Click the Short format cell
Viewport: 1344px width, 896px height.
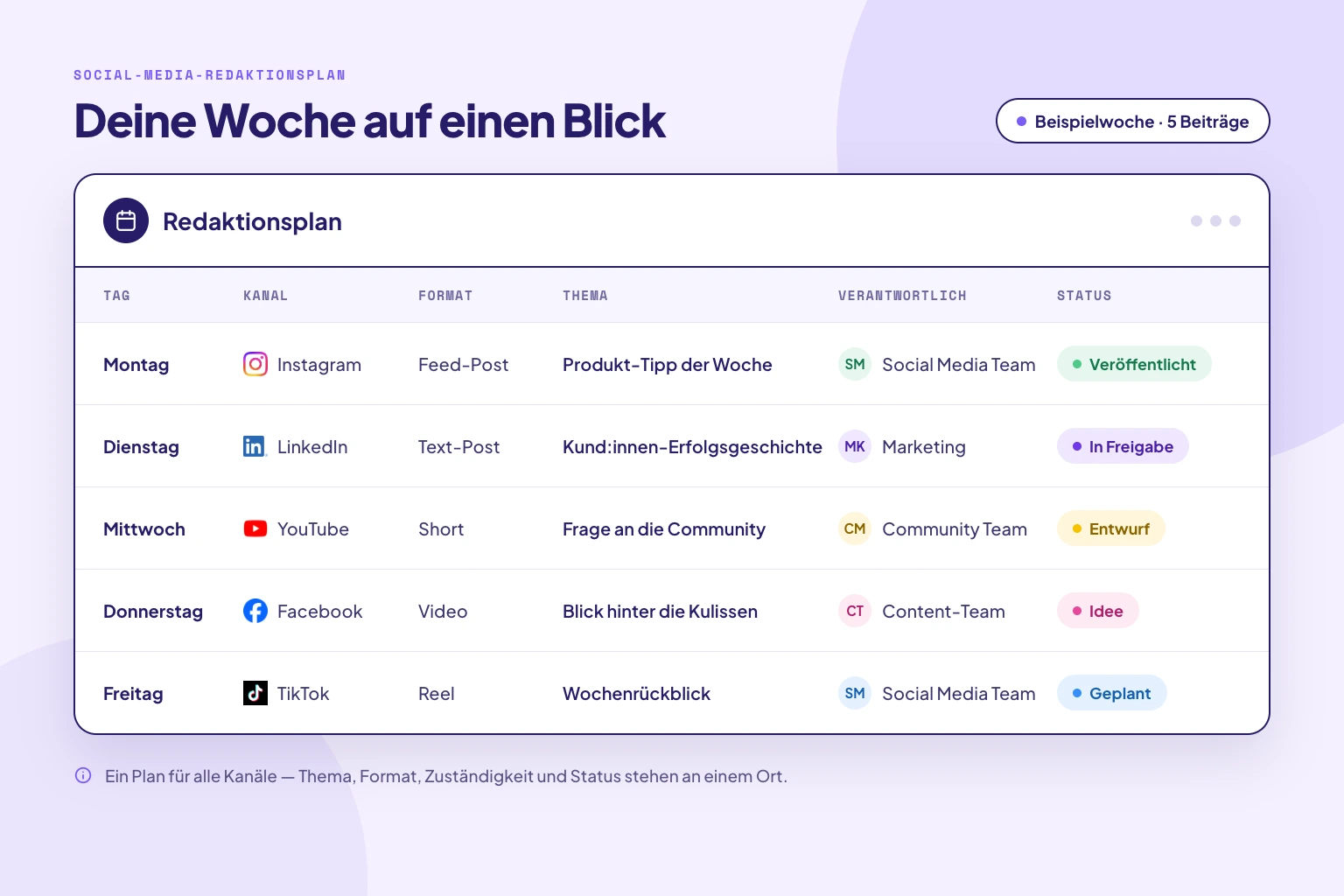[441, 529]
